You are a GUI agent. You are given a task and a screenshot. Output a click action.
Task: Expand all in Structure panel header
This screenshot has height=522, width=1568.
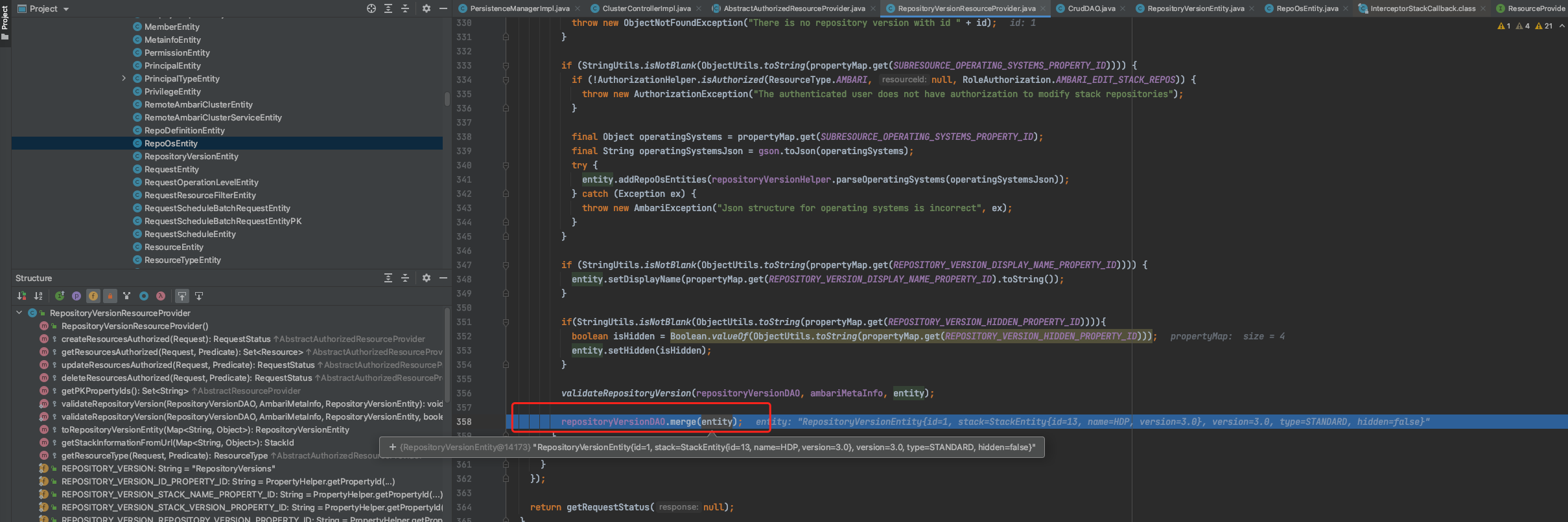pyautogui.click(x=388, y=278)
